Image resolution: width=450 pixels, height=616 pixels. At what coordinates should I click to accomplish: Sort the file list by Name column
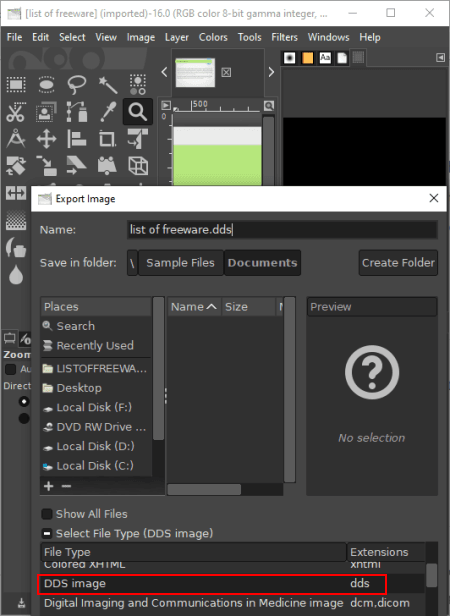pos(194,307)
